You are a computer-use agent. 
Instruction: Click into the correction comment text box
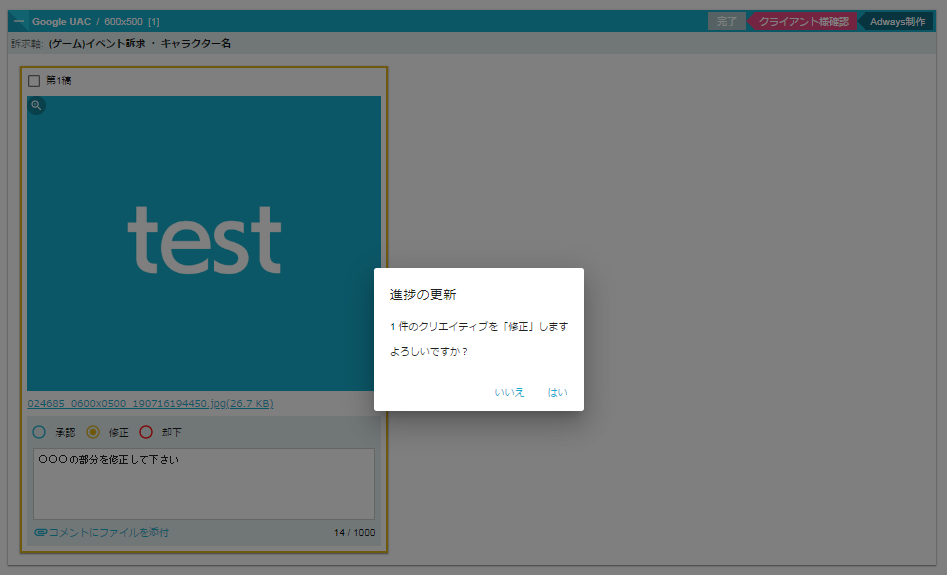tap(203, 484)
